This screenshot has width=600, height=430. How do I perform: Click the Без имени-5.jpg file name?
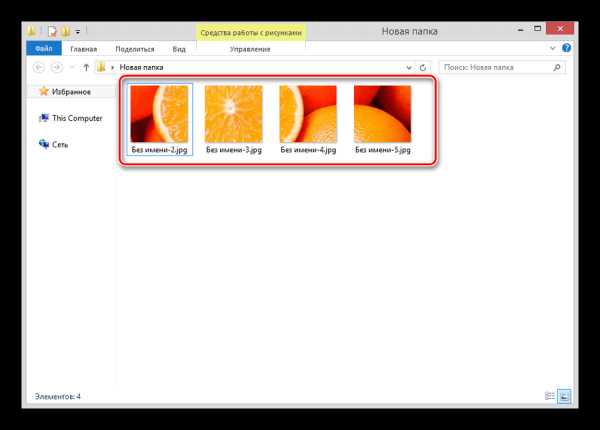point(383,150)
